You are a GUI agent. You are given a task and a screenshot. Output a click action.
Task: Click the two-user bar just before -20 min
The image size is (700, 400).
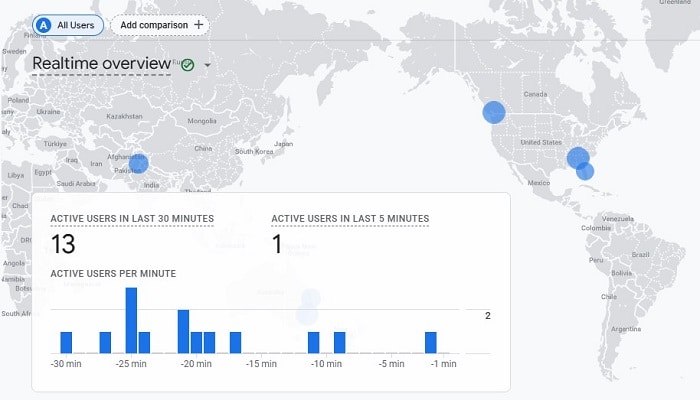coord(183,332)
